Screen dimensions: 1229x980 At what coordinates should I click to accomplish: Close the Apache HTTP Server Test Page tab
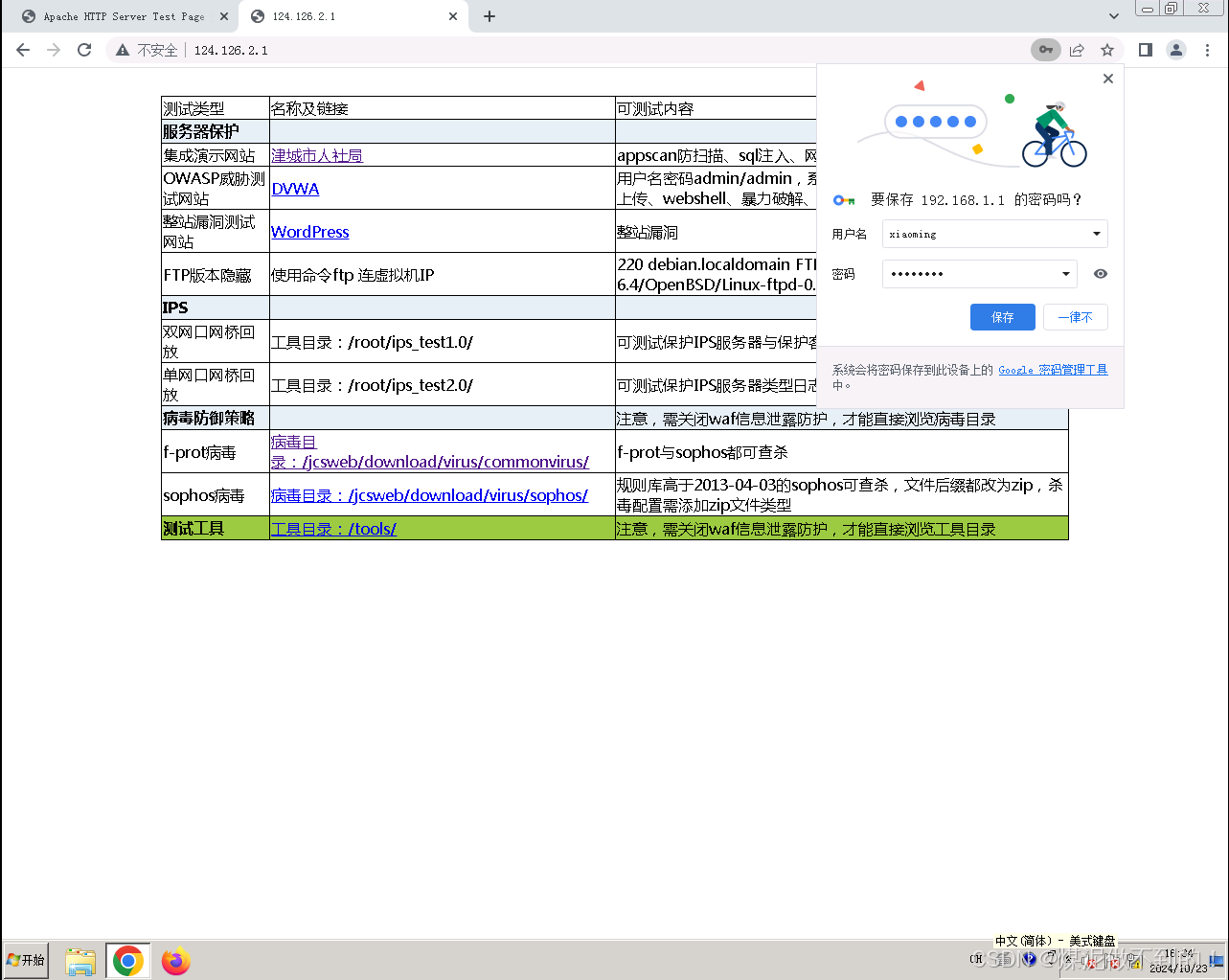click(224, 16)
